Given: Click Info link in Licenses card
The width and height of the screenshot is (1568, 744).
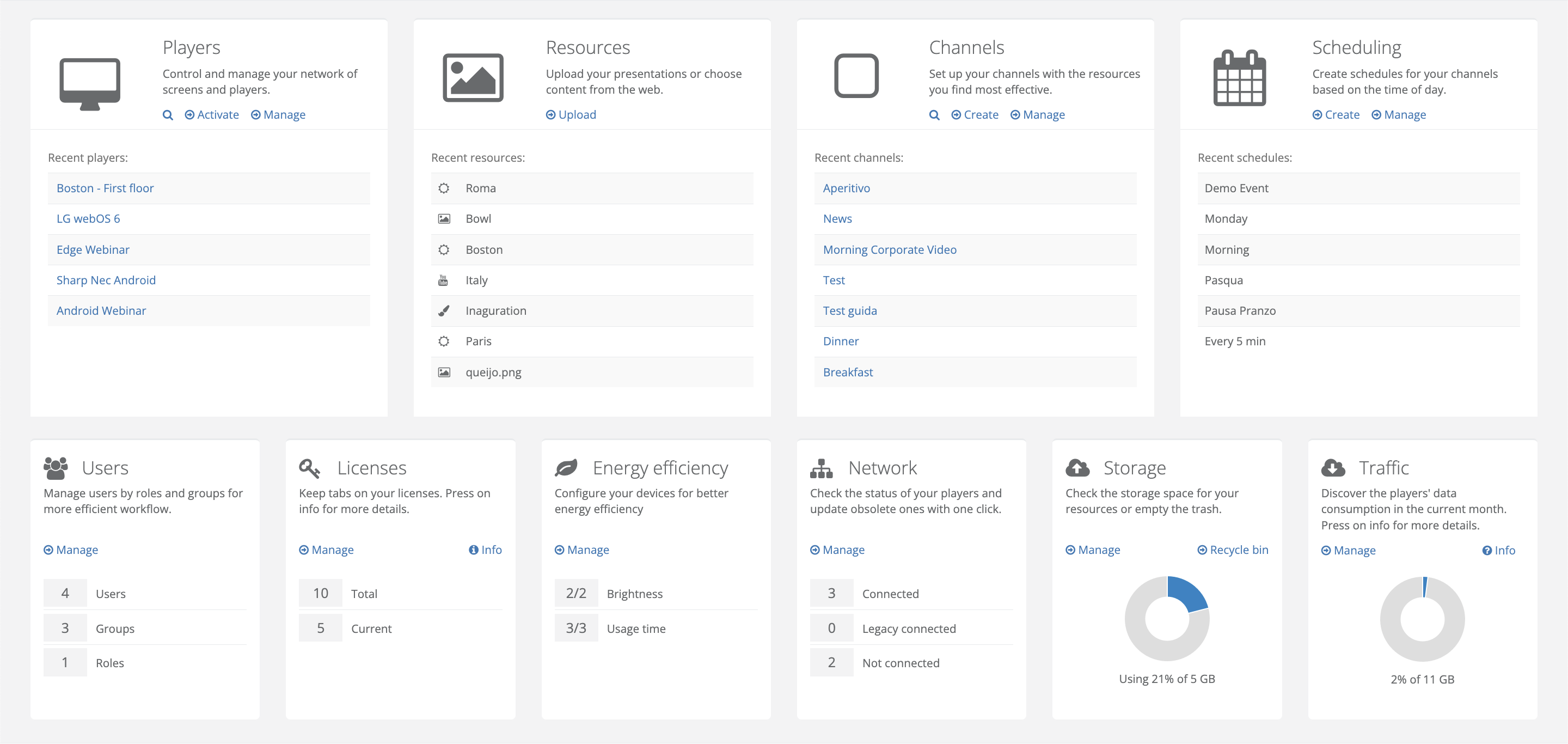Looking at the screenshot, I should (485, 550).
